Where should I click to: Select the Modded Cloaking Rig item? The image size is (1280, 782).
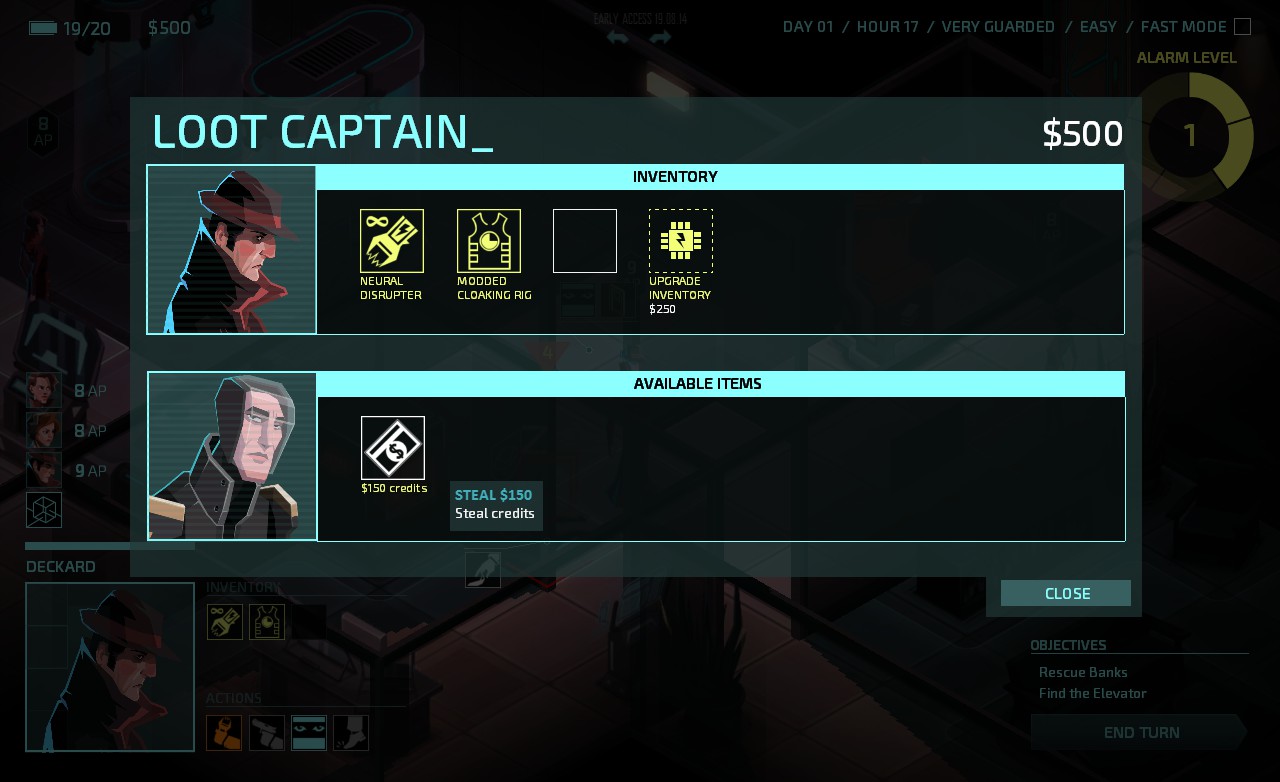(x=489, y=241)
